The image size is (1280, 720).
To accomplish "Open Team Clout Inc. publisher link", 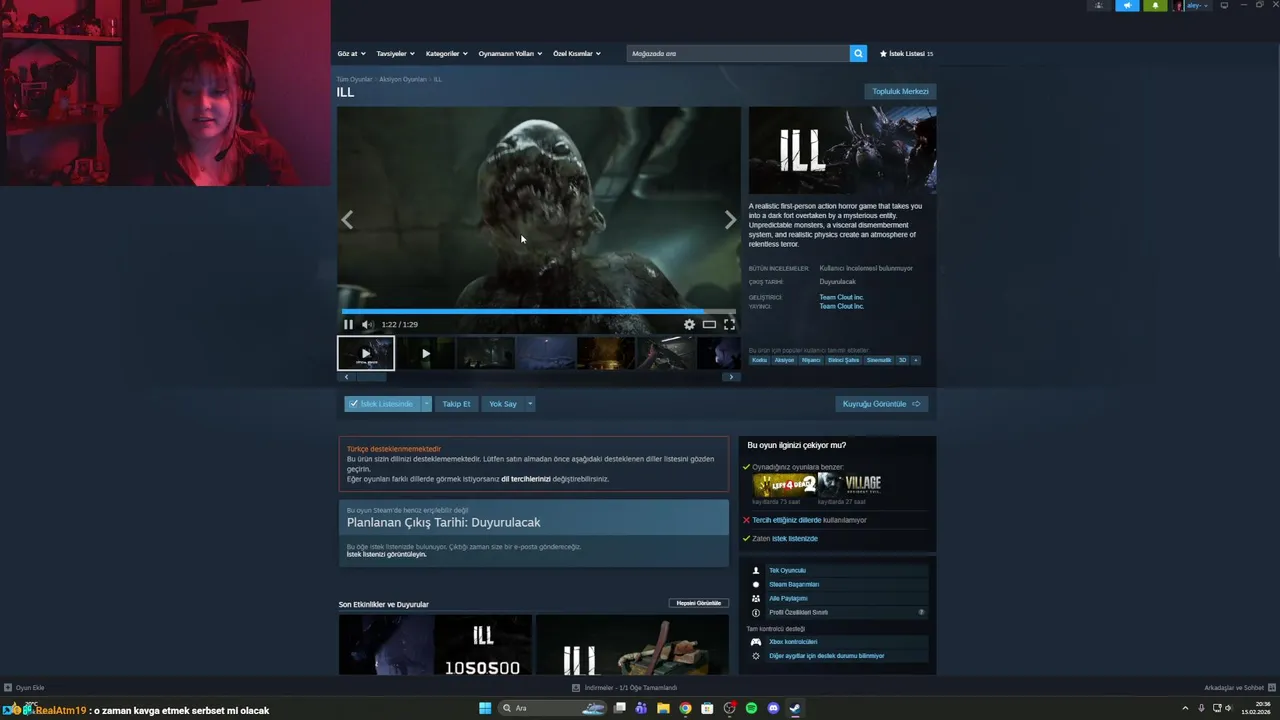I will [841, 306].
